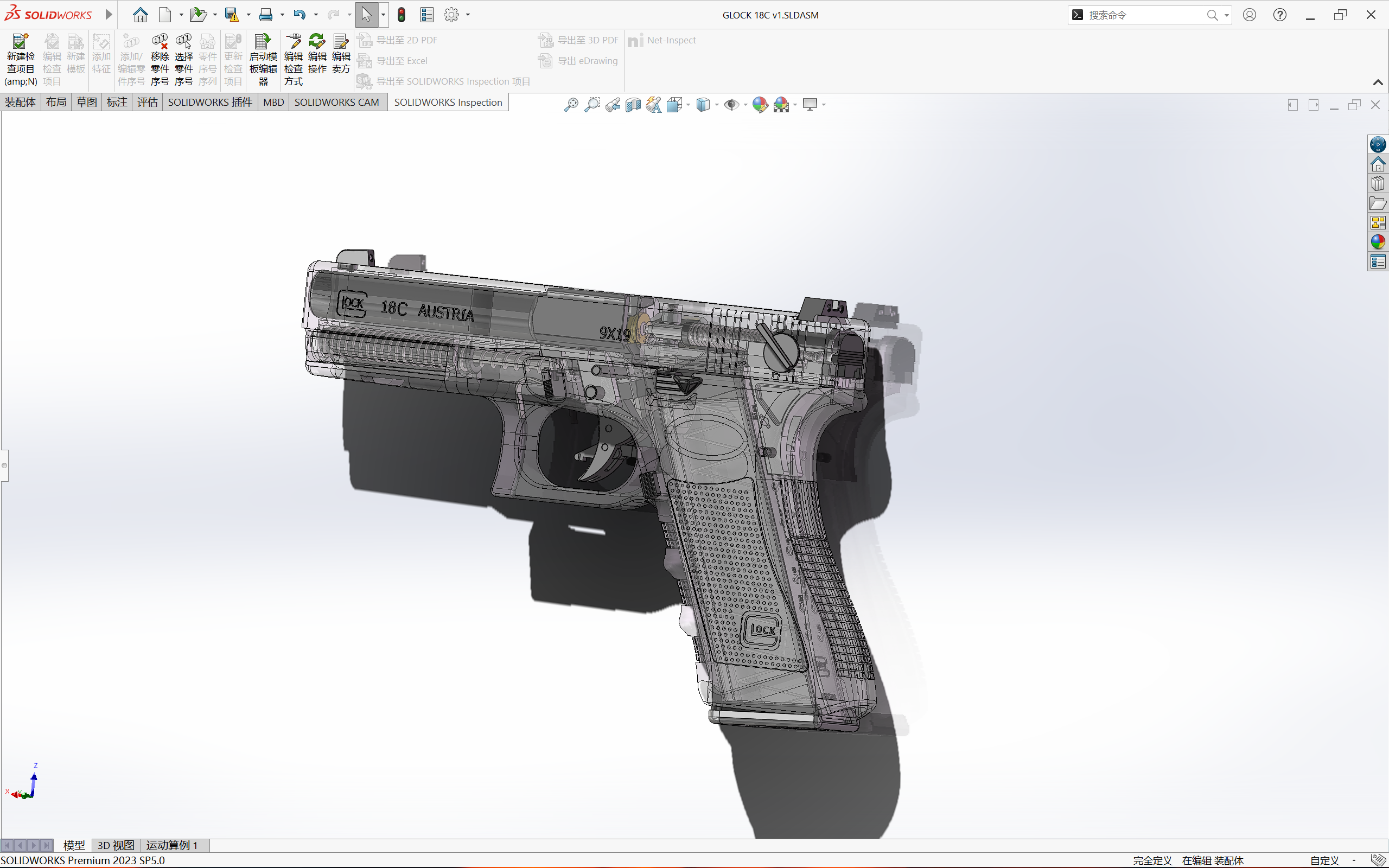Switch to the 模型 bottom tab
1389x868 pixels.
(74, 845)
